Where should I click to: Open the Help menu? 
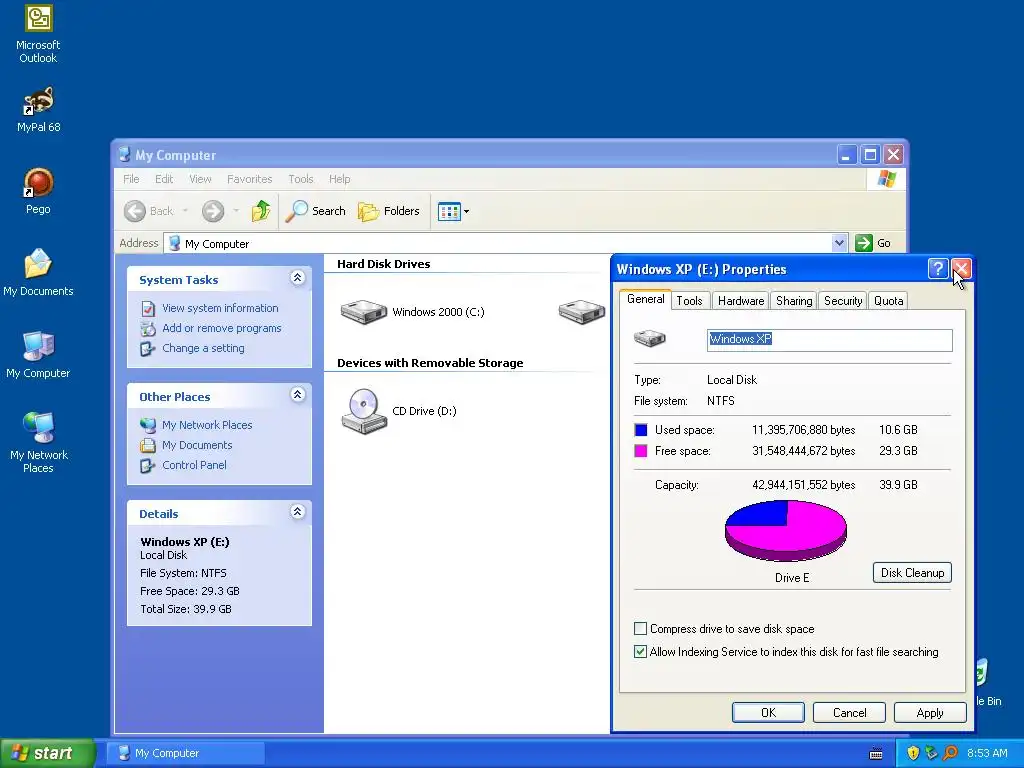pos(340,179)
